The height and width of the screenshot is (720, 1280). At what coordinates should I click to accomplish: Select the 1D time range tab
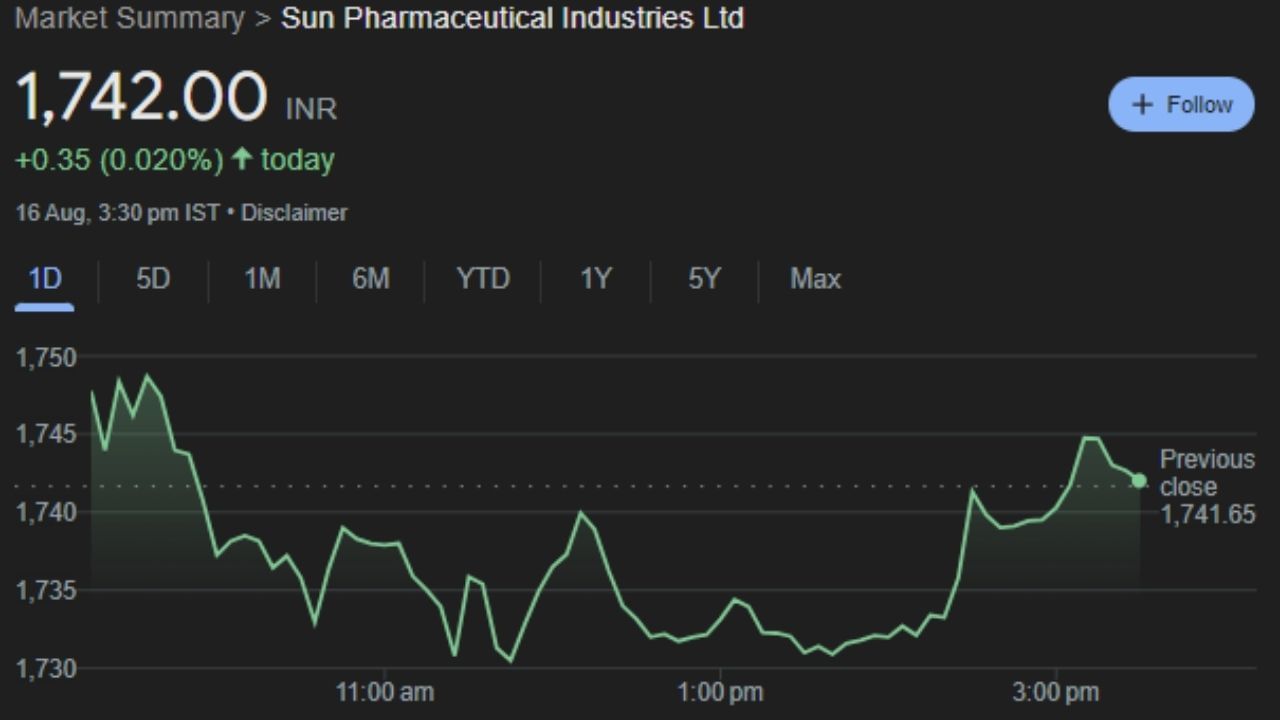coord(45,279)
